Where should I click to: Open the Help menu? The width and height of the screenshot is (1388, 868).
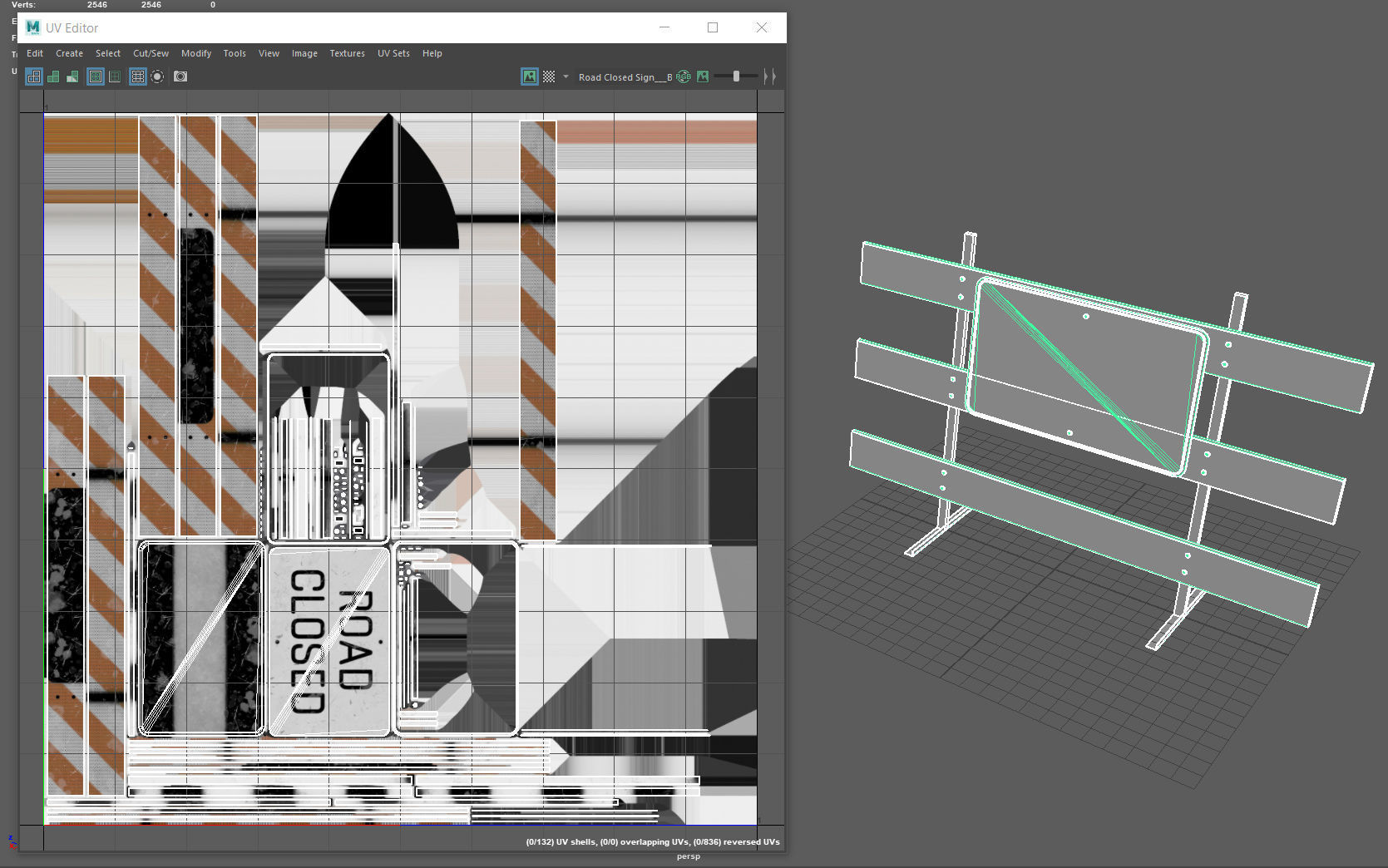(x=432, y=53)
